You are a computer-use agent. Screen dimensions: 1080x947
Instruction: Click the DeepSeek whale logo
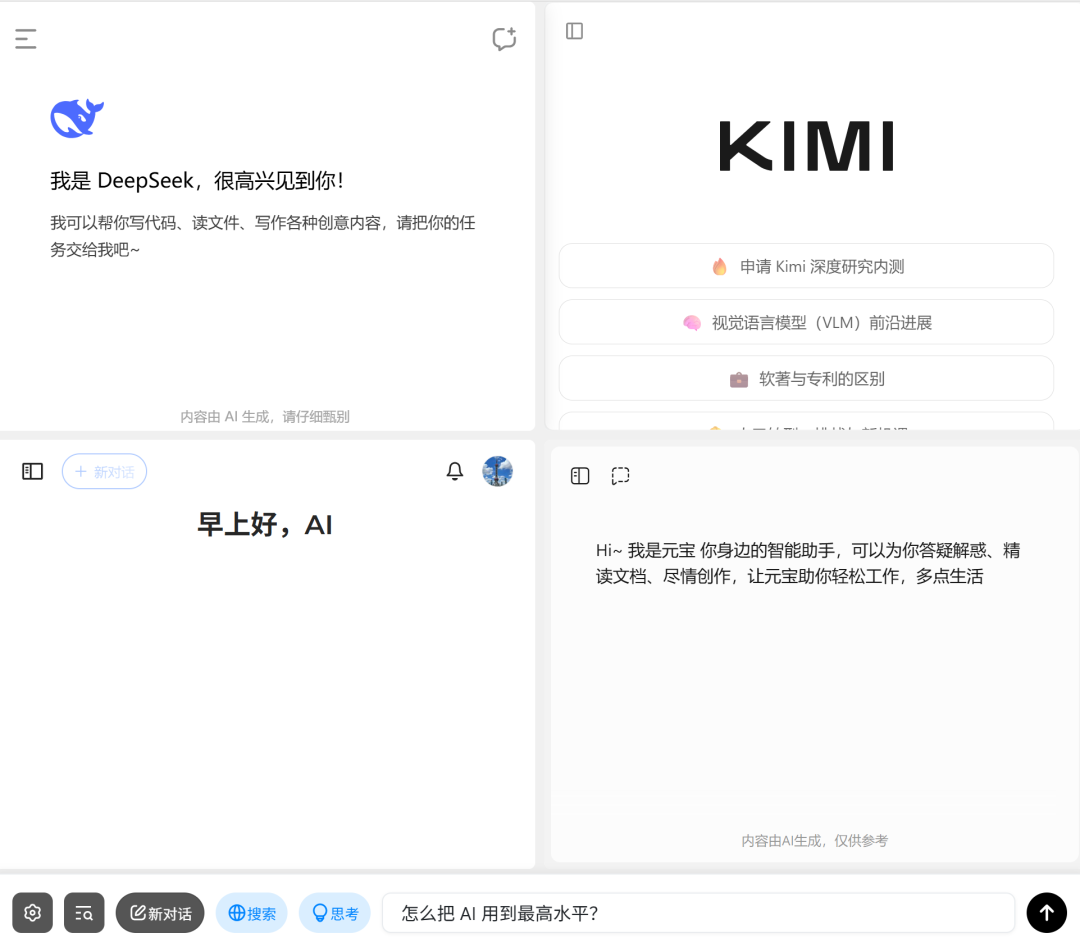click(x=77, y=118)
